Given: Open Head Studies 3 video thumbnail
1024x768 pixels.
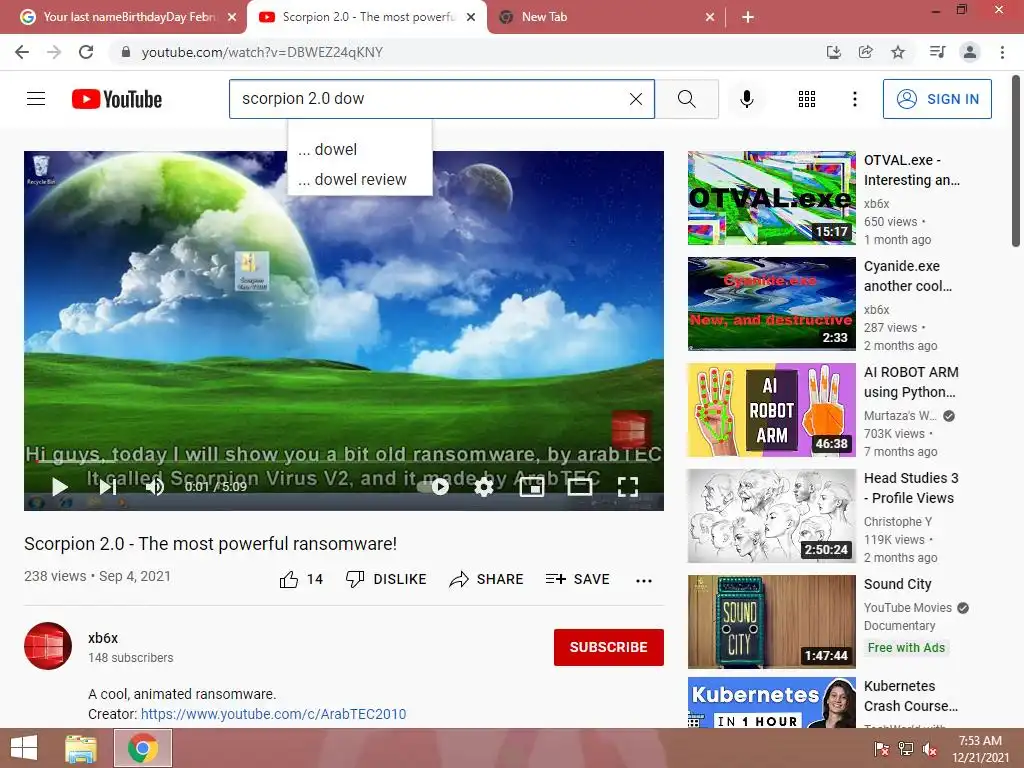Looking at the screenshot, I should (x=771, y=516).
